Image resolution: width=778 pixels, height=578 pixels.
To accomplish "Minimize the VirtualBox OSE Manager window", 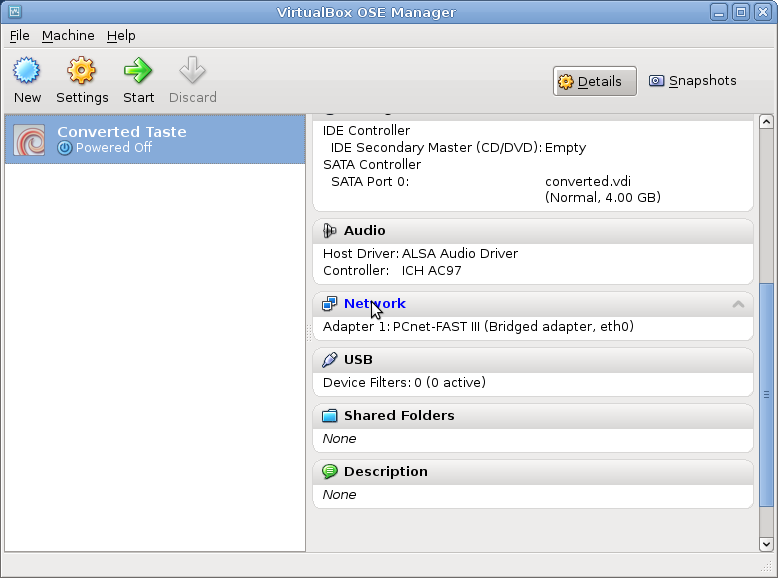I will coord(718,12).
